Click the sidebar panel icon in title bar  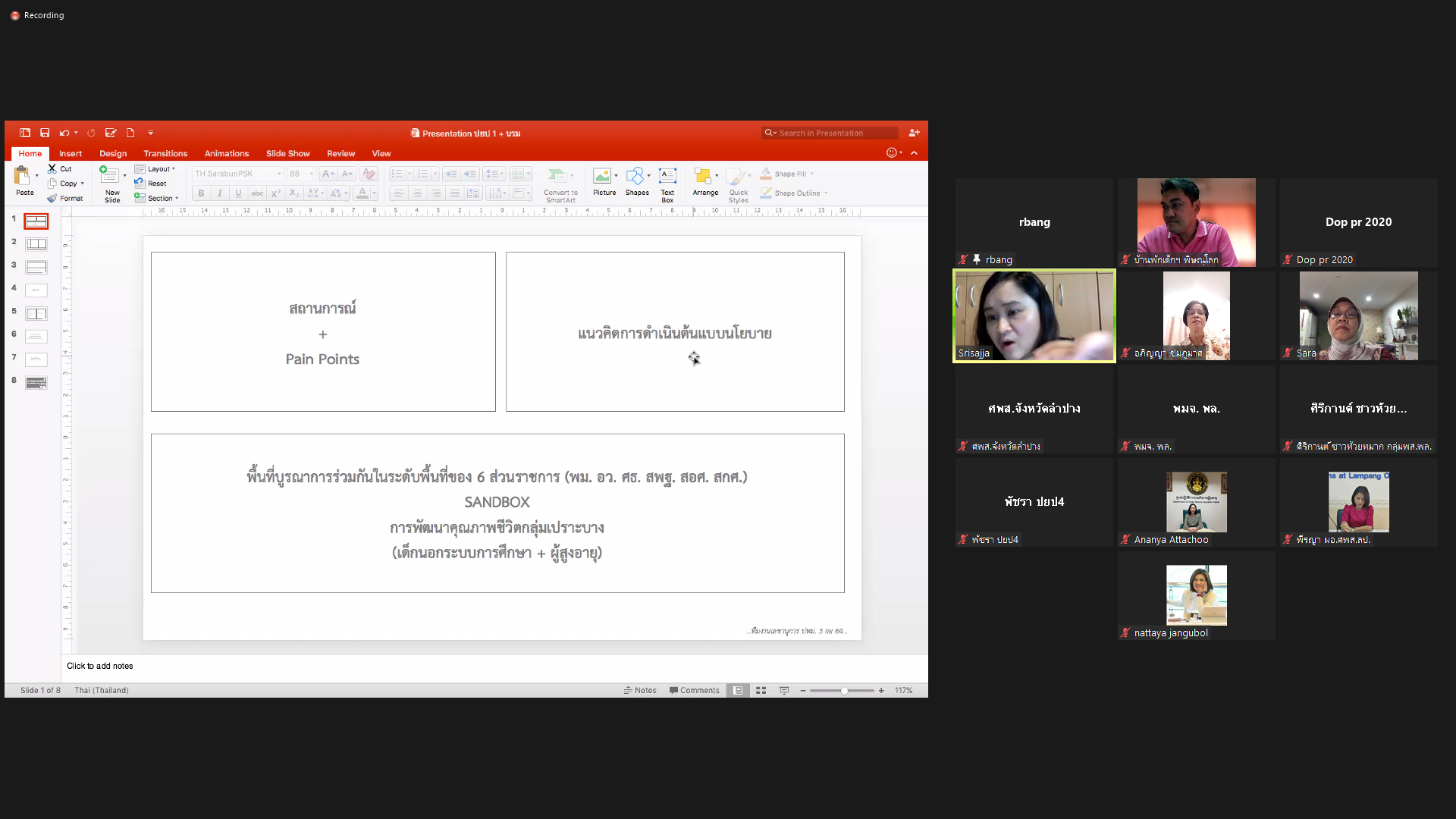(x=25, y=133)
